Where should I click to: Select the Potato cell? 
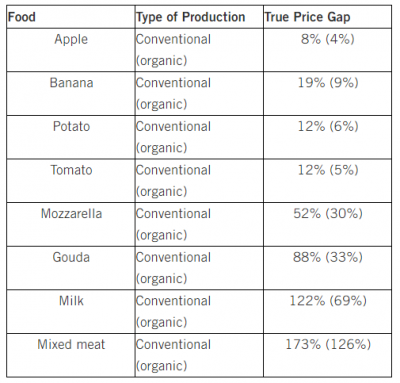click(x=71, y=126)
